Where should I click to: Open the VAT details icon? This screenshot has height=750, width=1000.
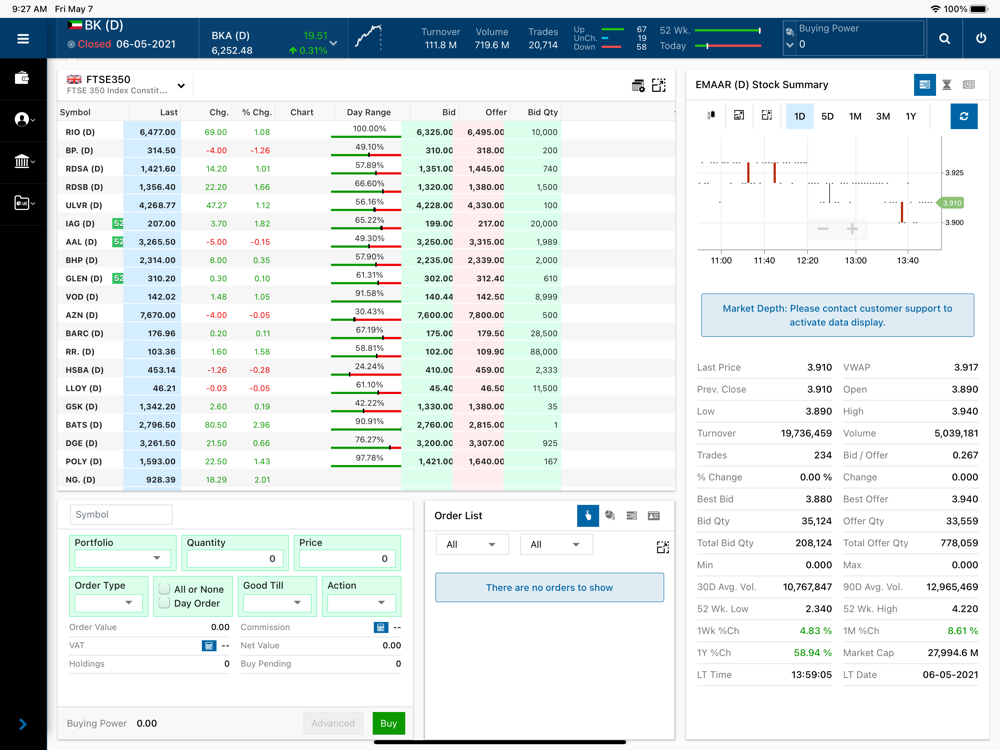pos(209,646)
